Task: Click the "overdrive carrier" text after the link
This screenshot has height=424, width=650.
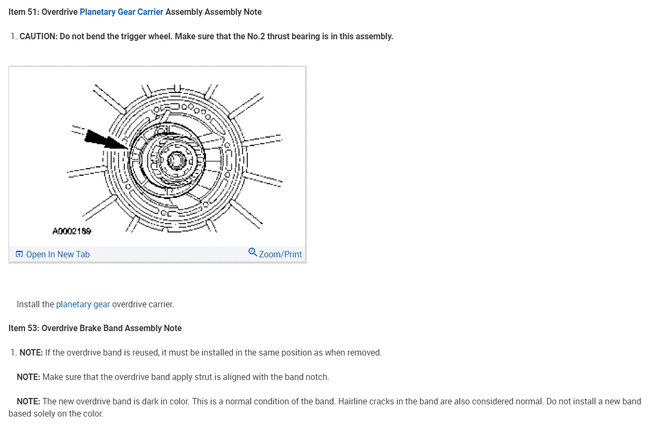Action: click(144, 304)
